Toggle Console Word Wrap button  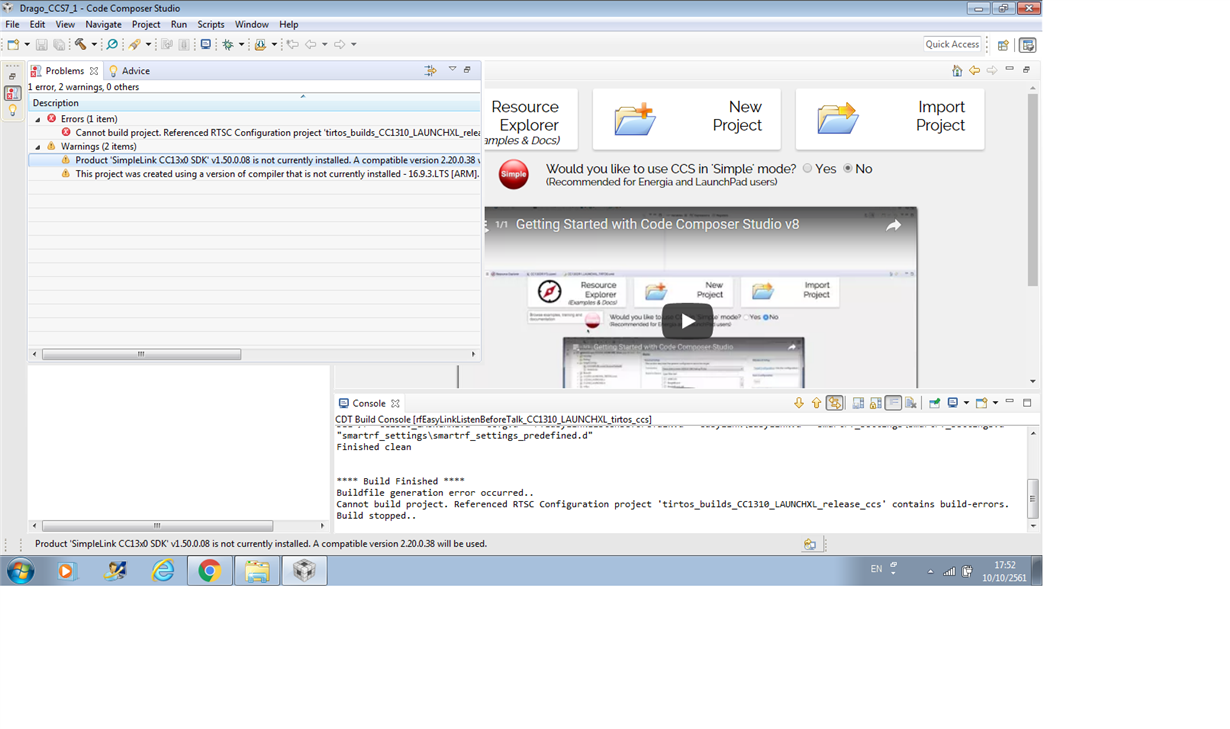893,403
